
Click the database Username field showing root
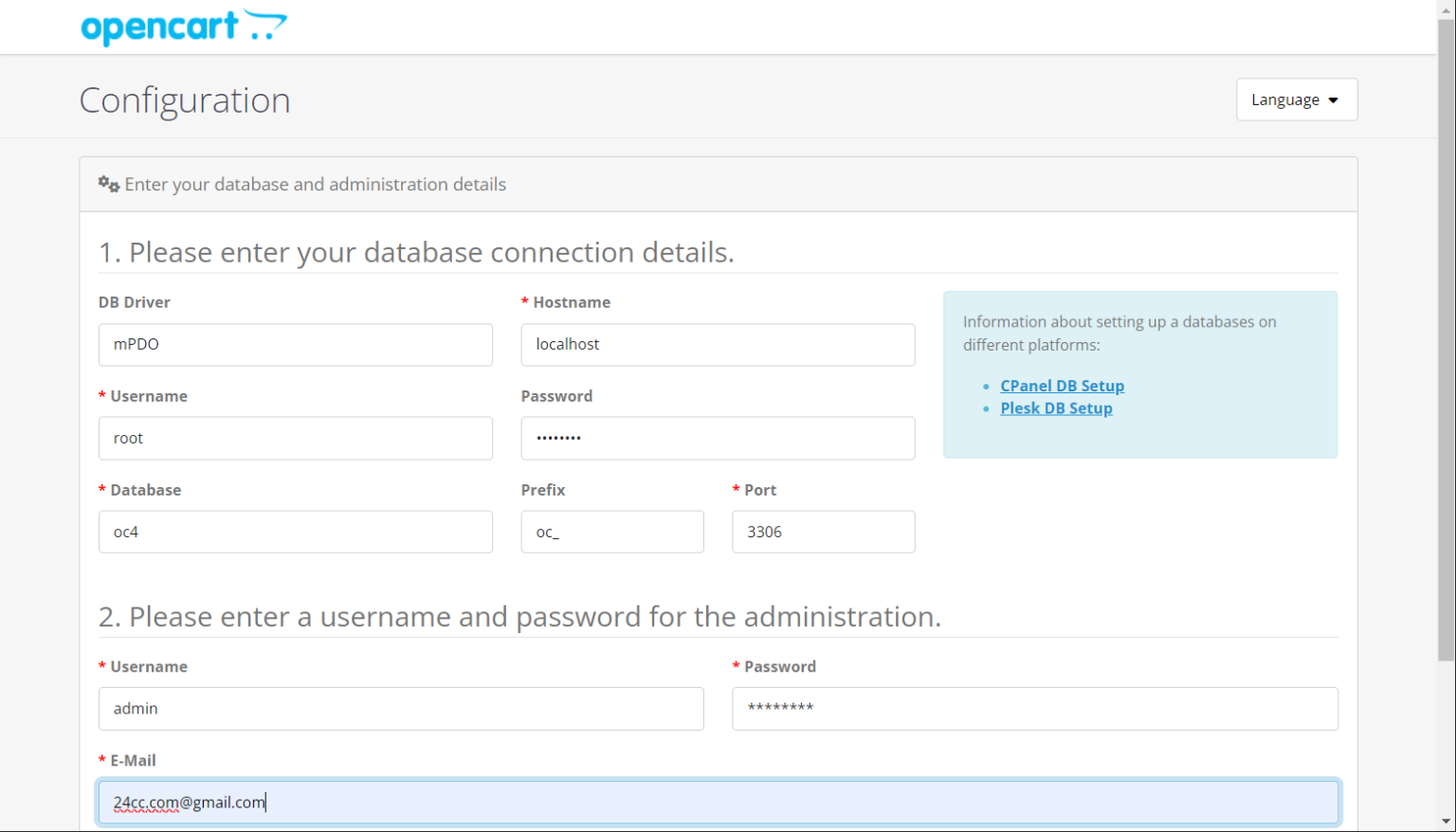pyautogui.click(x=295, y=438)
